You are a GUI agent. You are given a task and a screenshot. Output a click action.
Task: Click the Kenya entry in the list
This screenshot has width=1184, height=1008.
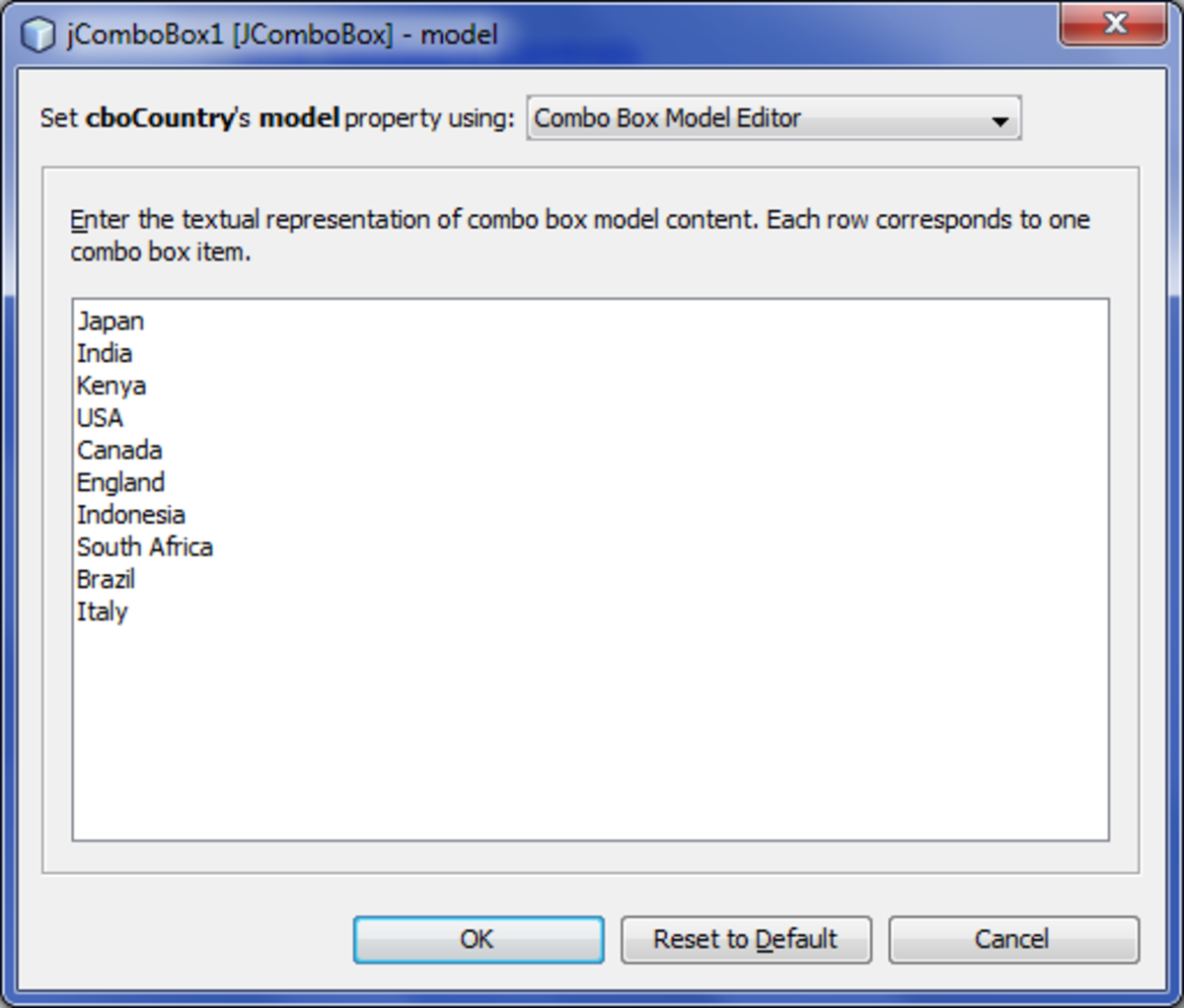111,386
